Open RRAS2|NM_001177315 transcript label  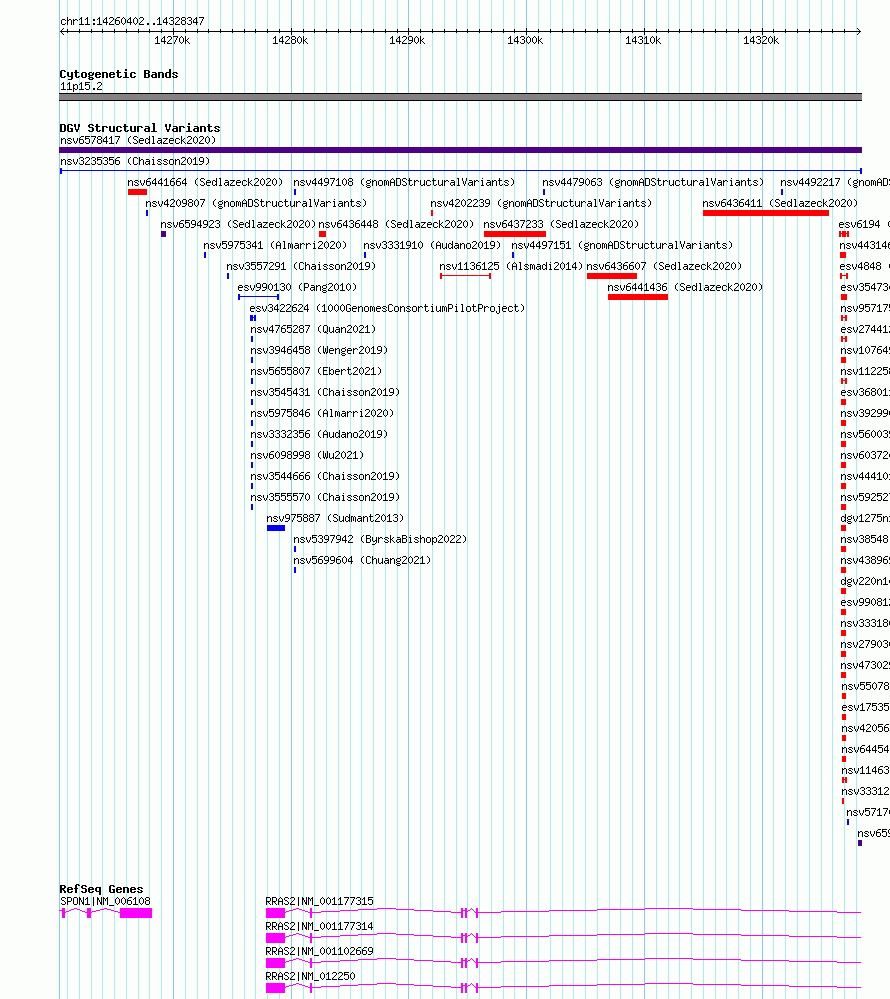[x=320, y=902]
